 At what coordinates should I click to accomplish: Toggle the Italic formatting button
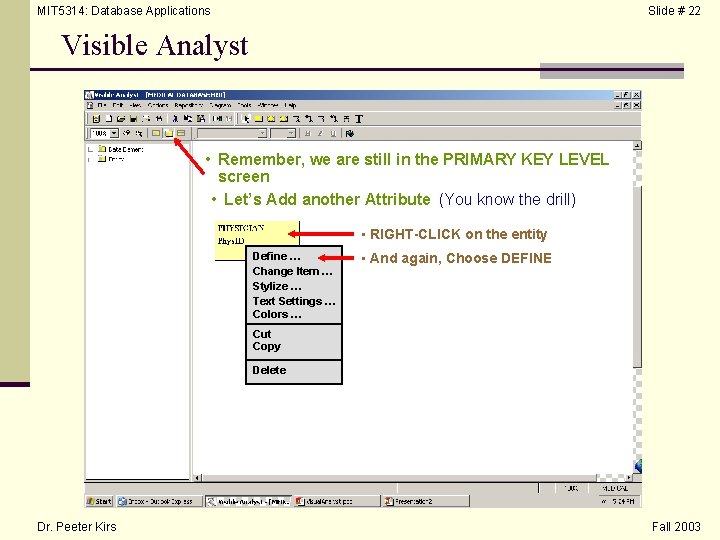pyautogui.click(x=320, y=134)
